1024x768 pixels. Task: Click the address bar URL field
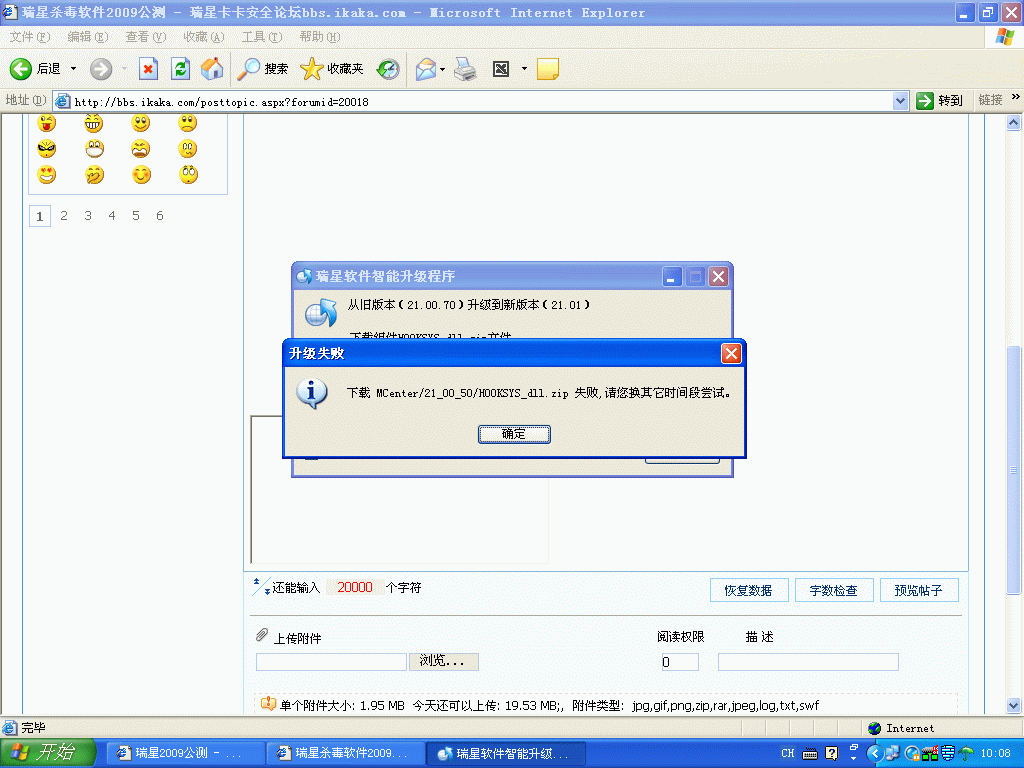pyautogui.click(x=482, y=102)
